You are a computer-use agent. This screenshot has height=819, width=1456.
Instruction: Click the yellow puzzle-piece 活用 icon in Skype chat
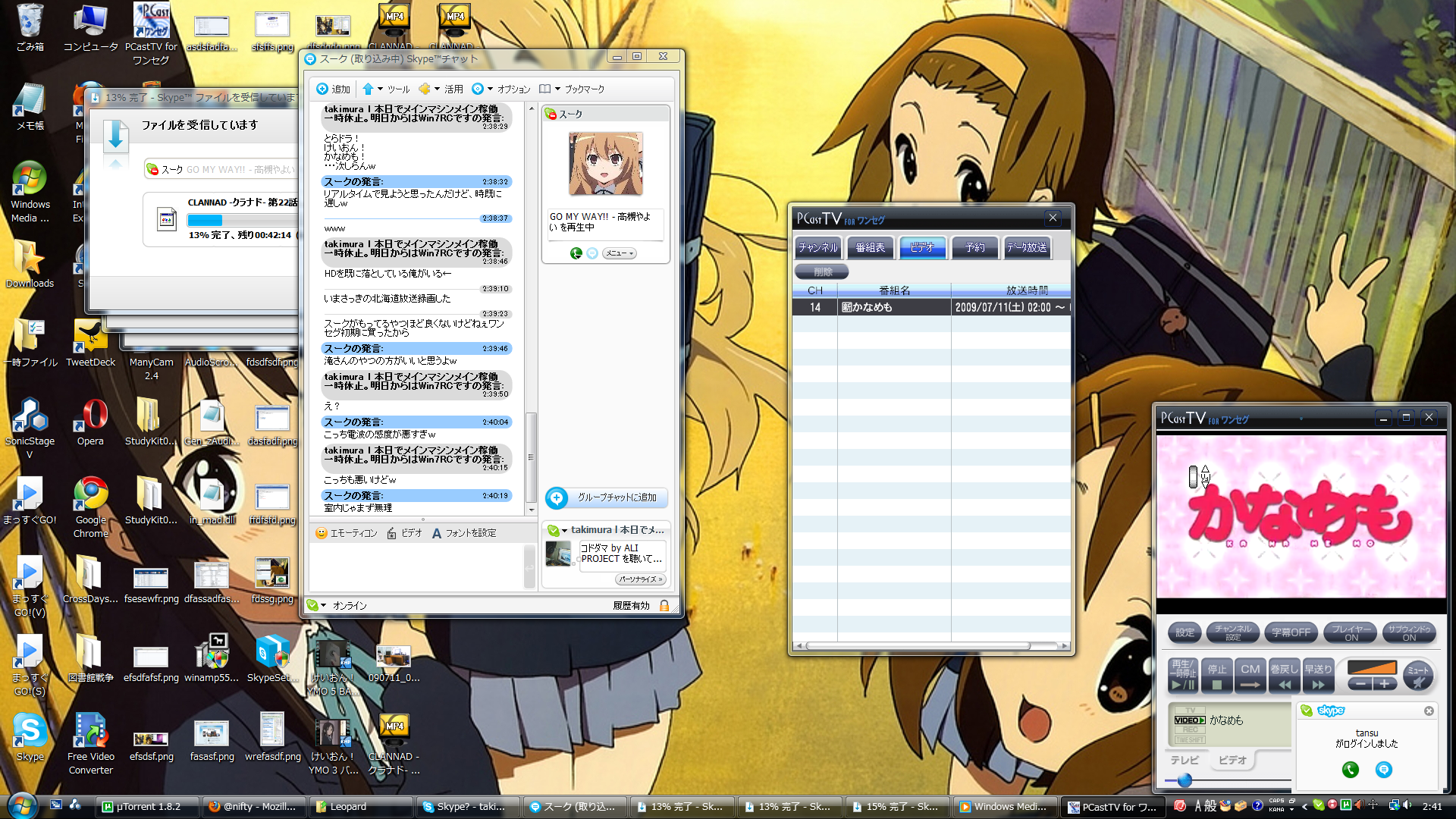click(x=425, y=89)
